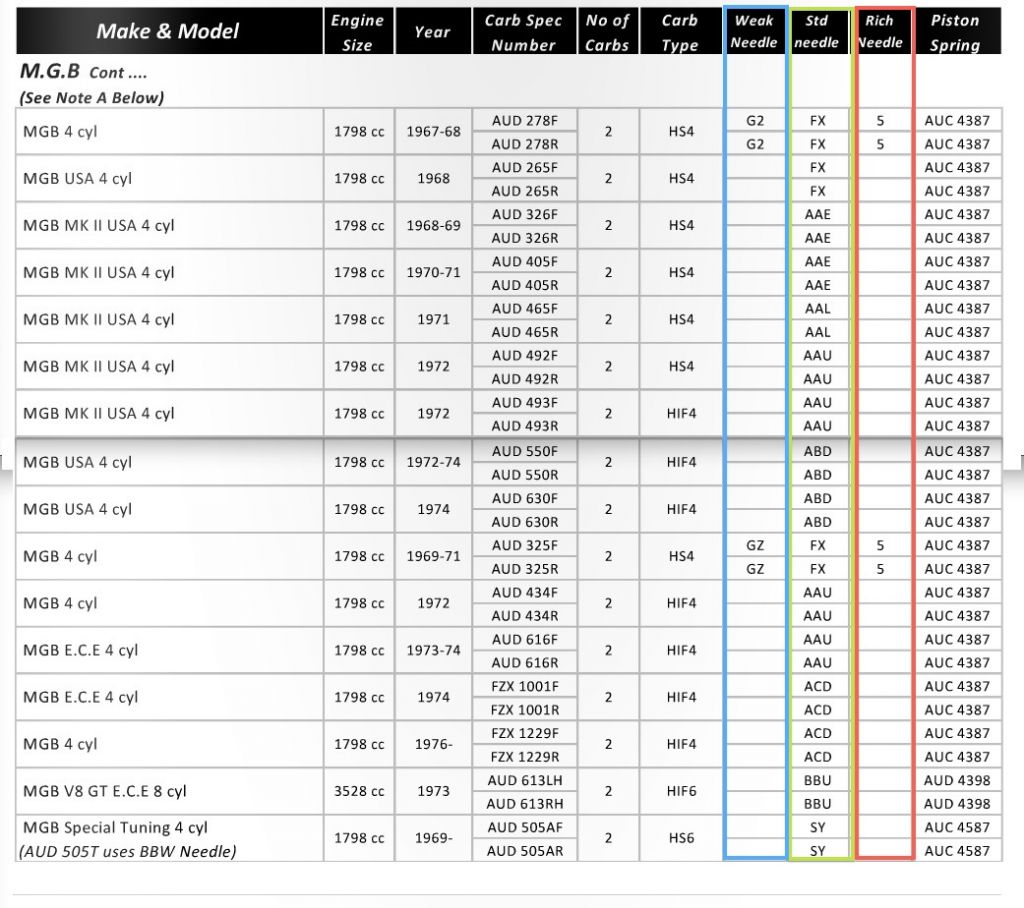Select the FZX 1001R carb spec cell

[524, 710]
